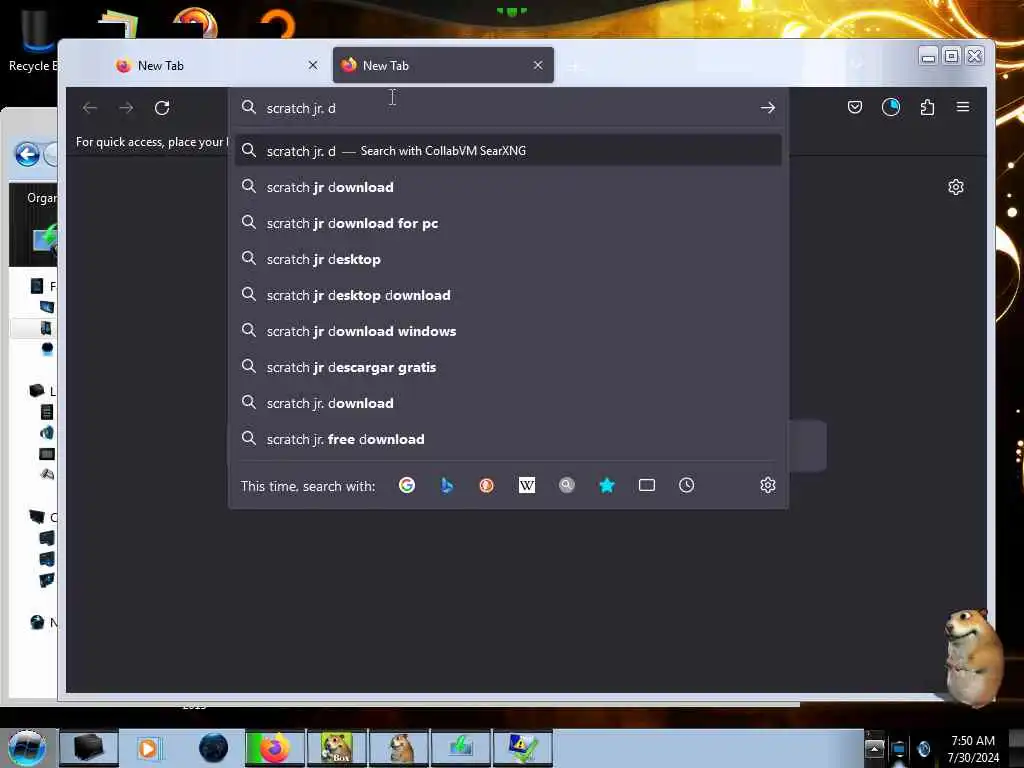Open search settings gear in dropdown
The width and height of the screenshot is (1024, 768).
[767, 485]
